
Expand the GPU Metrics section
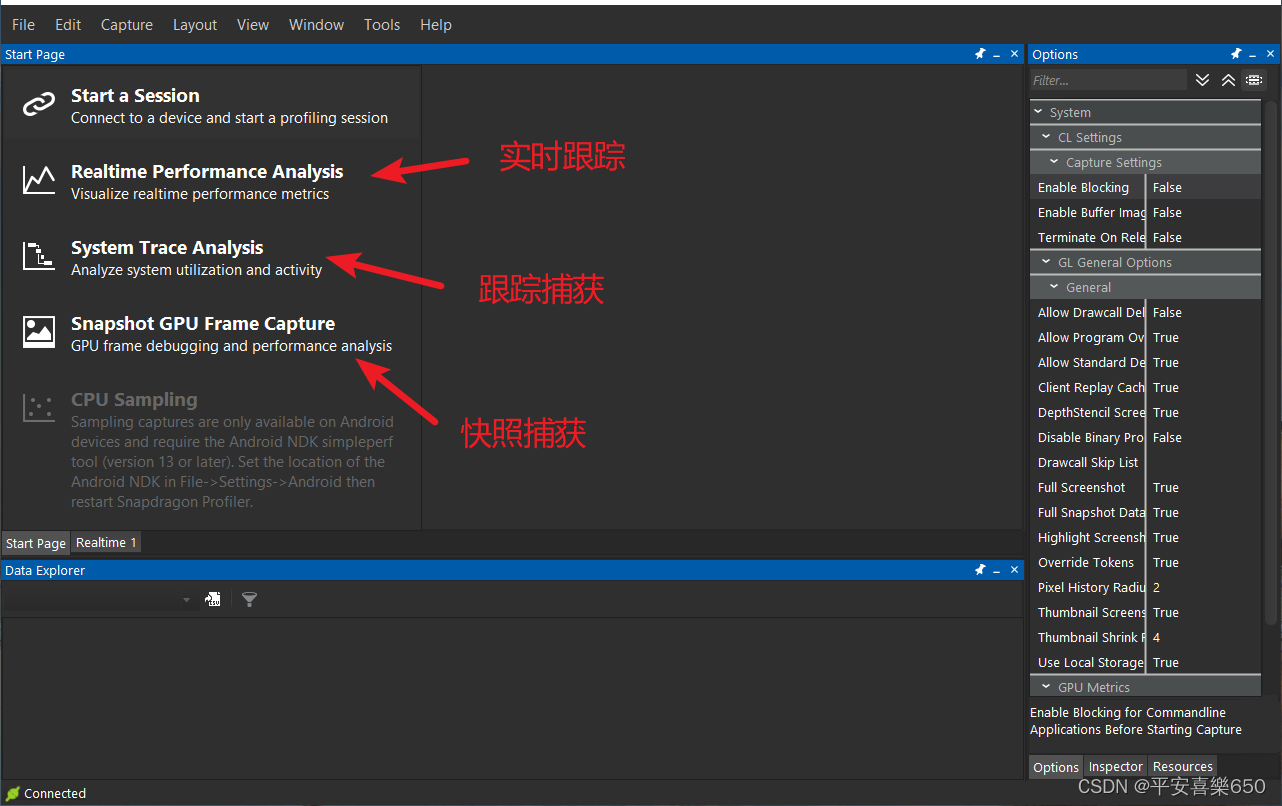1046,685
